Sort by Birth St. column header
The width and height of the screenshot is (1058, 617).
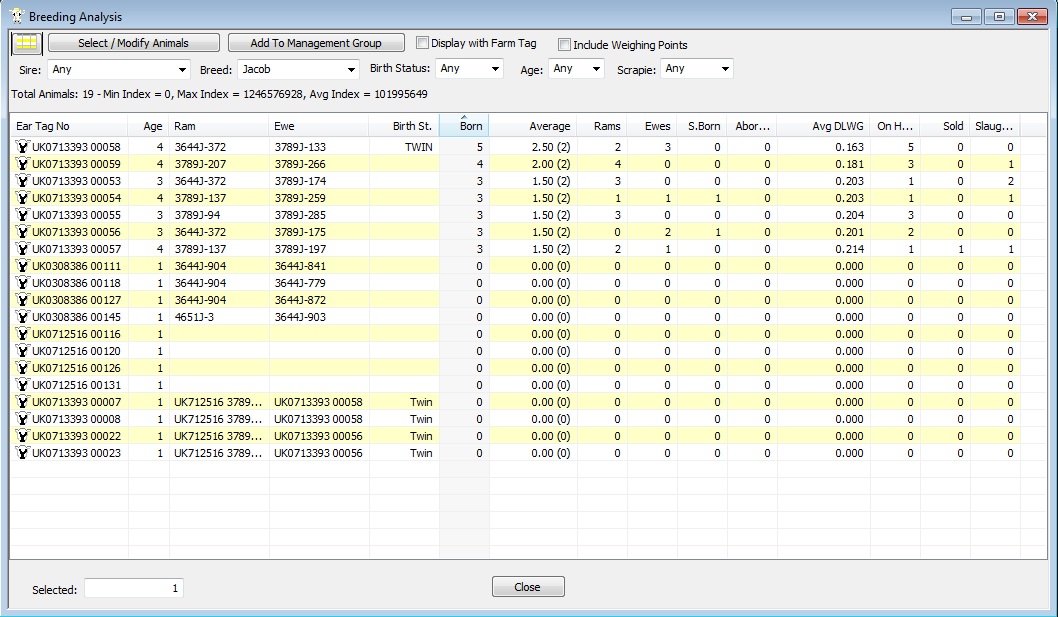(404, 126)
